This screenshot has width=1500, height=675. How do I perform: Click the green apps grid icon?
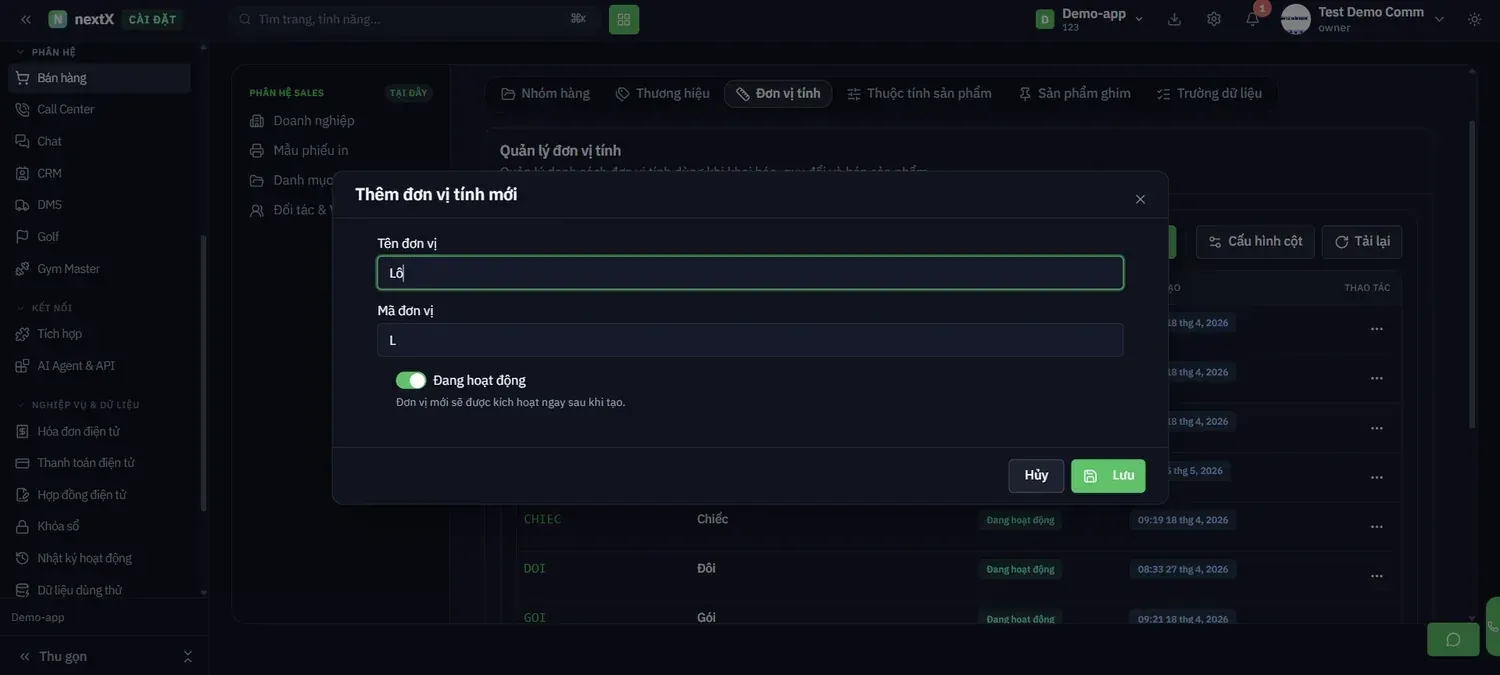coord(624,19)
